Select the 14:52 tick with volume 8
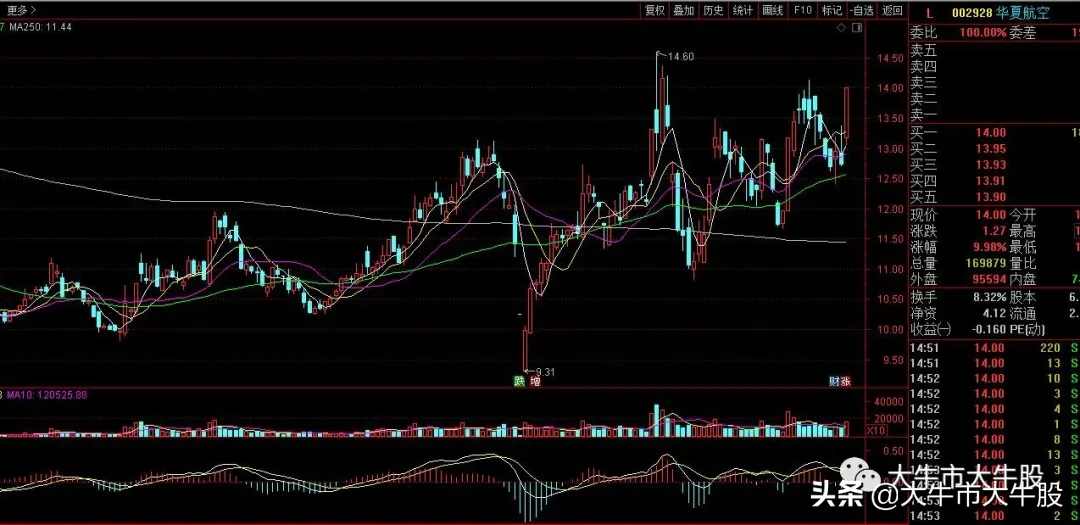The width and height of the screenshot is (1080, 525). pos(995,439)
